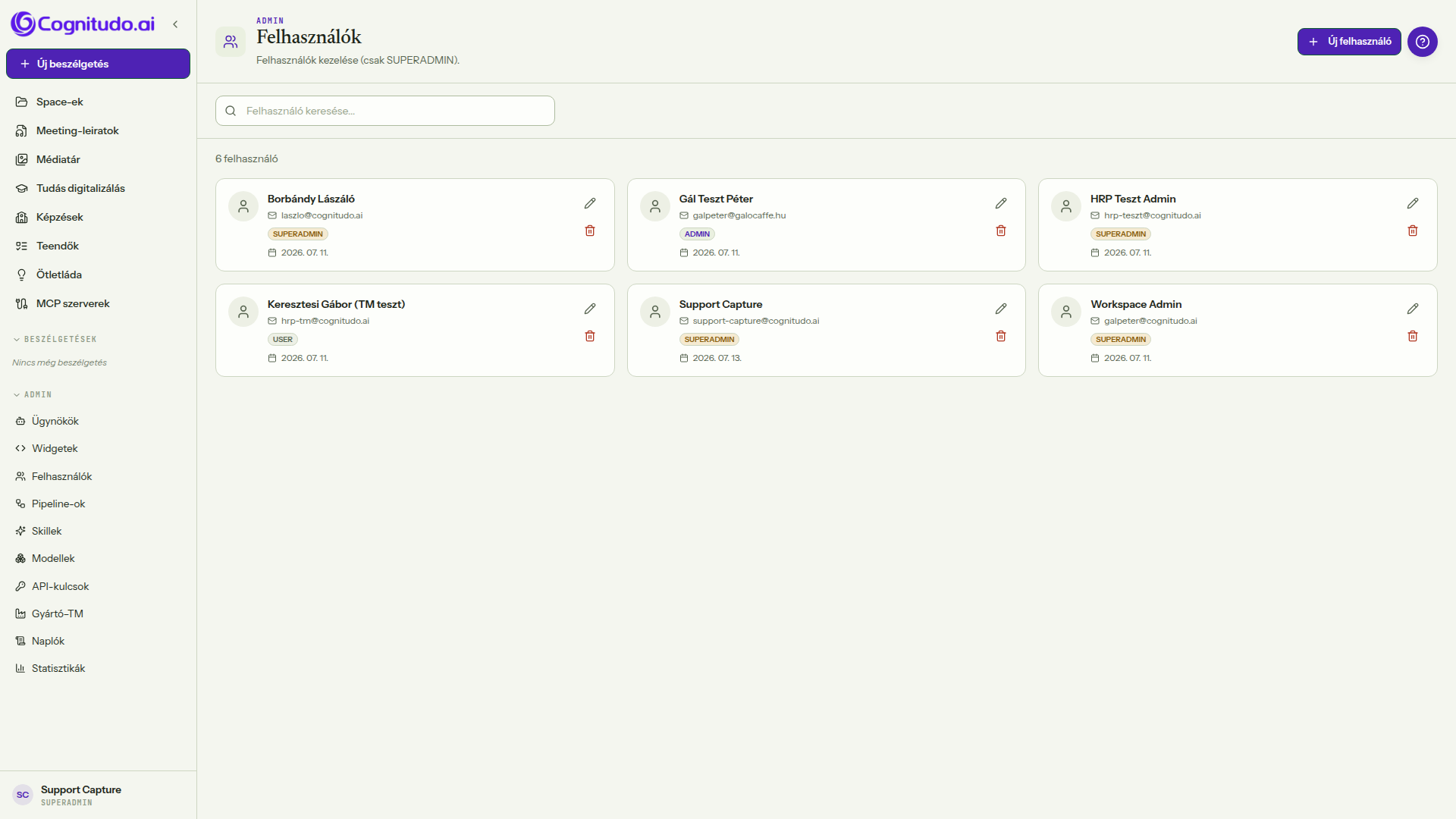The image size is (1456, 819).
Task: Edit the HRP Teszt Admin user
Action: point(1413,203)
